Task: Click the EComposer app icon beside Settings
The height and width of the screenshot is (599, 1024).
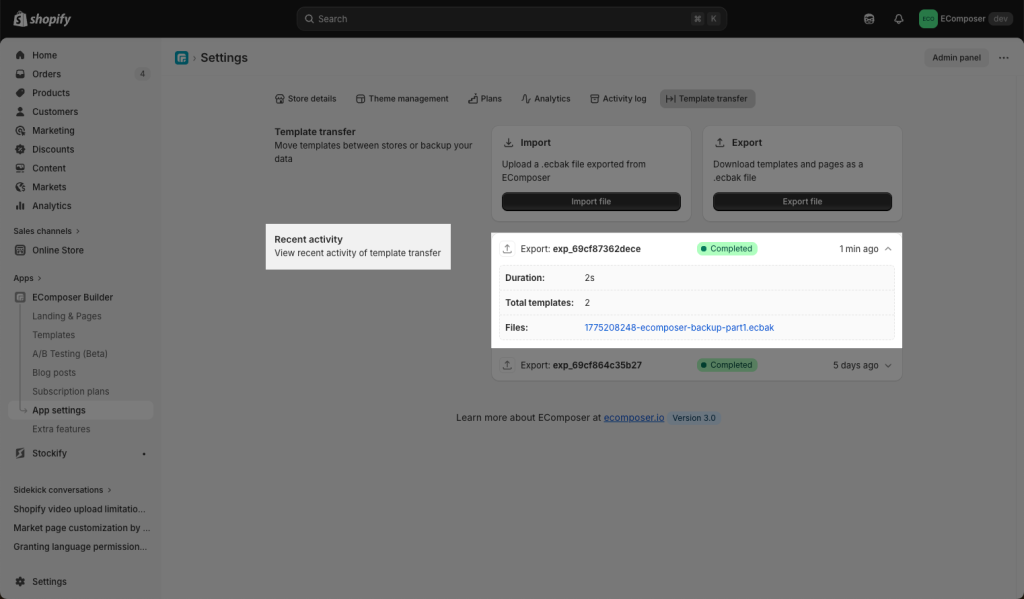Action: click(x=181, y=58)
